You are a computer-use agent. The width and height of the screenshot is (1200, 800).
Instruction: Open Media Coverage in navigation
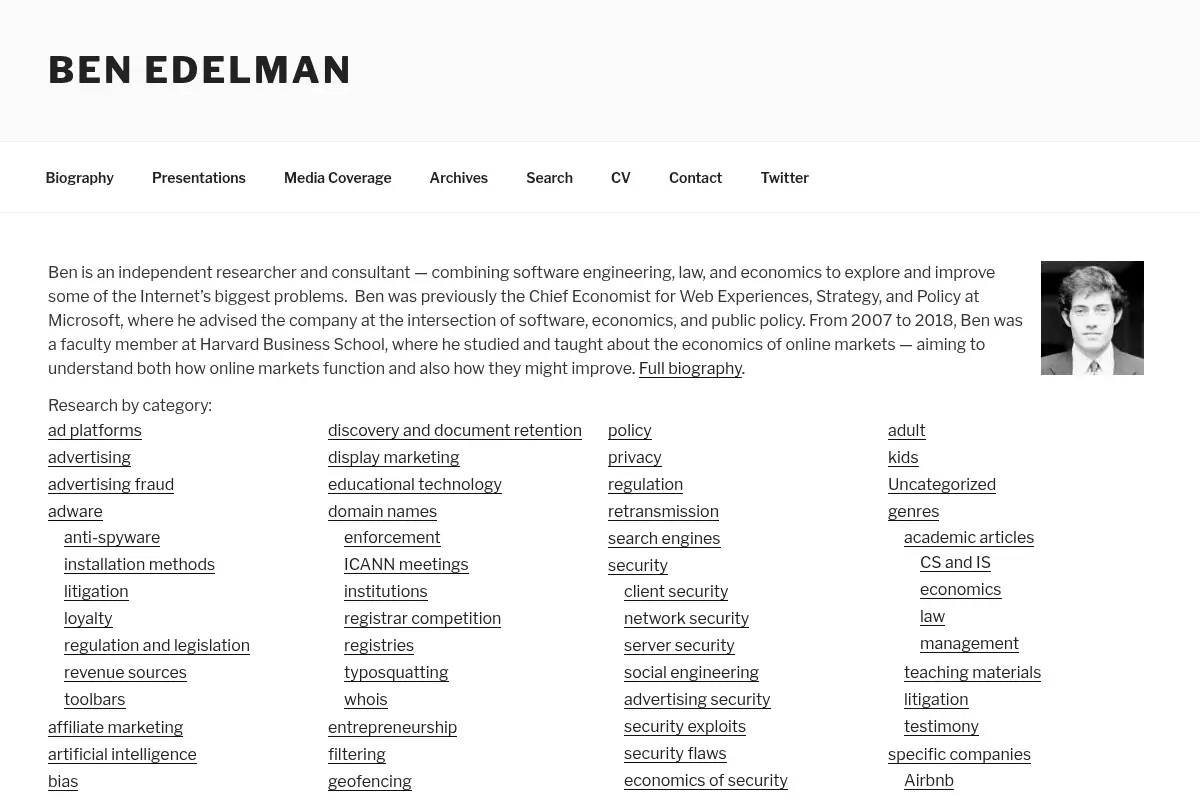337,177
